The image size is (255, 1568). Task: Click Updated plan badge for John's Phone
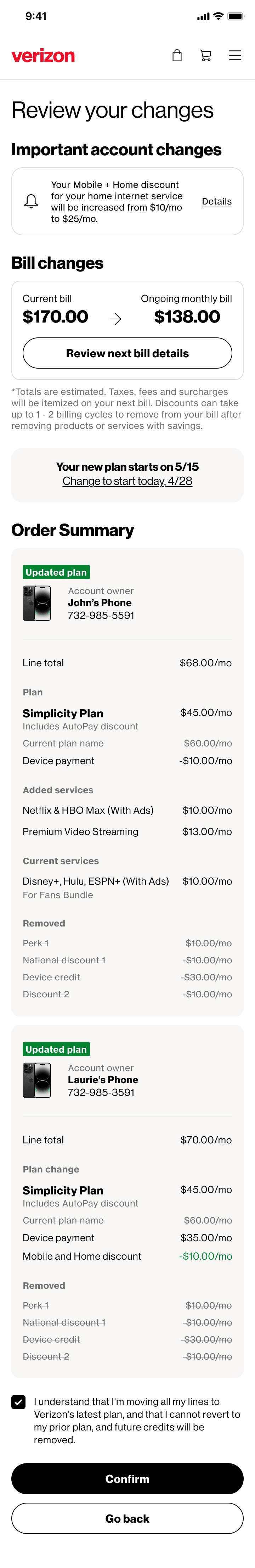[x=56, y=572]
